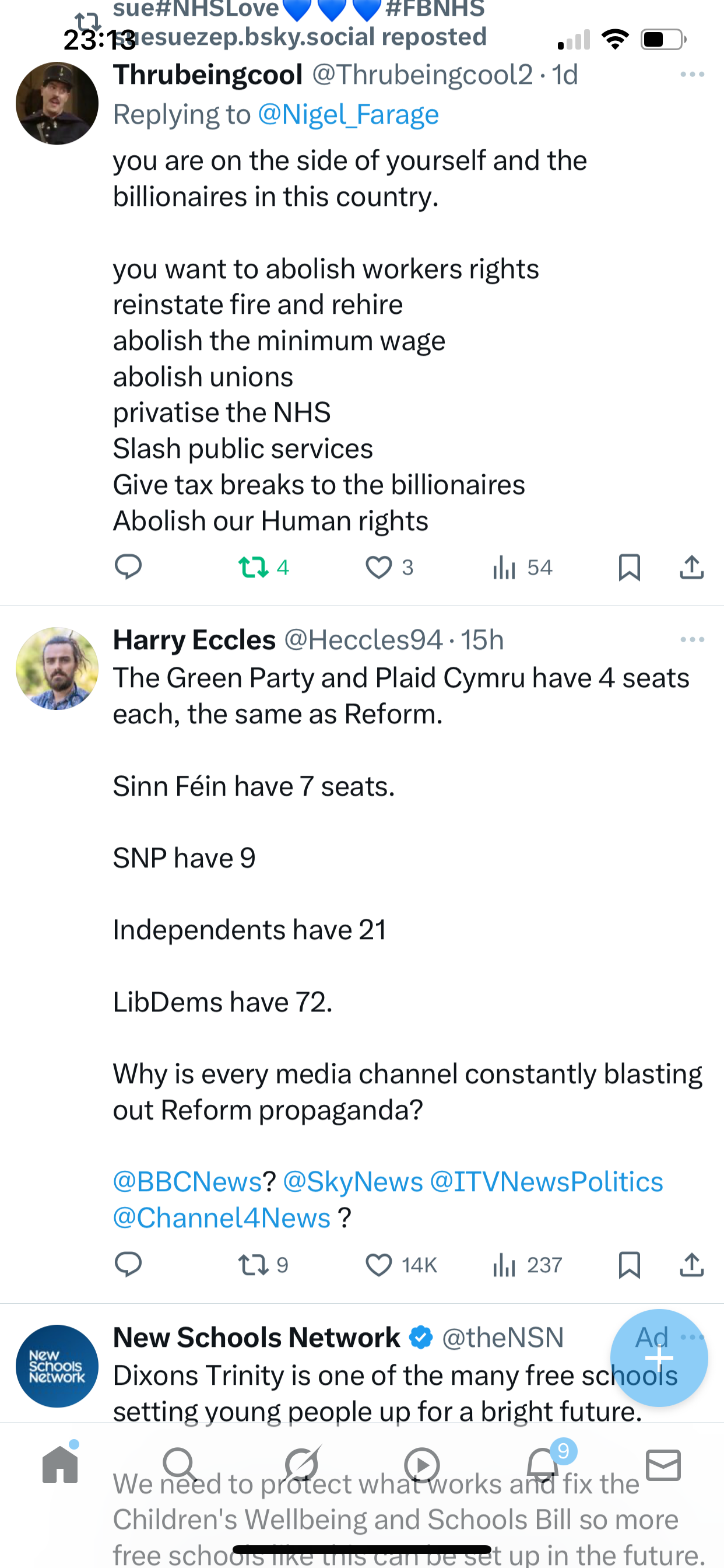Tap the compose new post button

click(659, 1357)
